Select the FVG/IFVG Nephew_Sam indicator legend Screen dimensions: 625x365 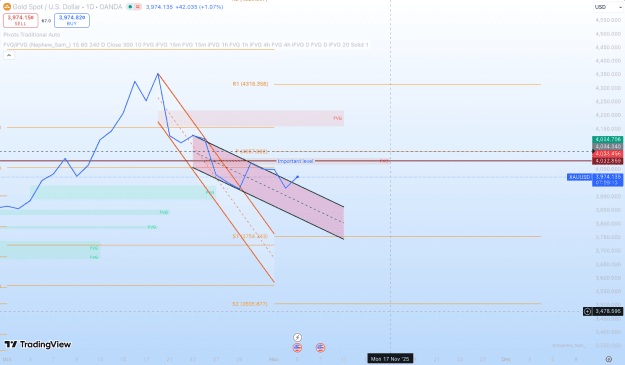(x=186, y=45)
